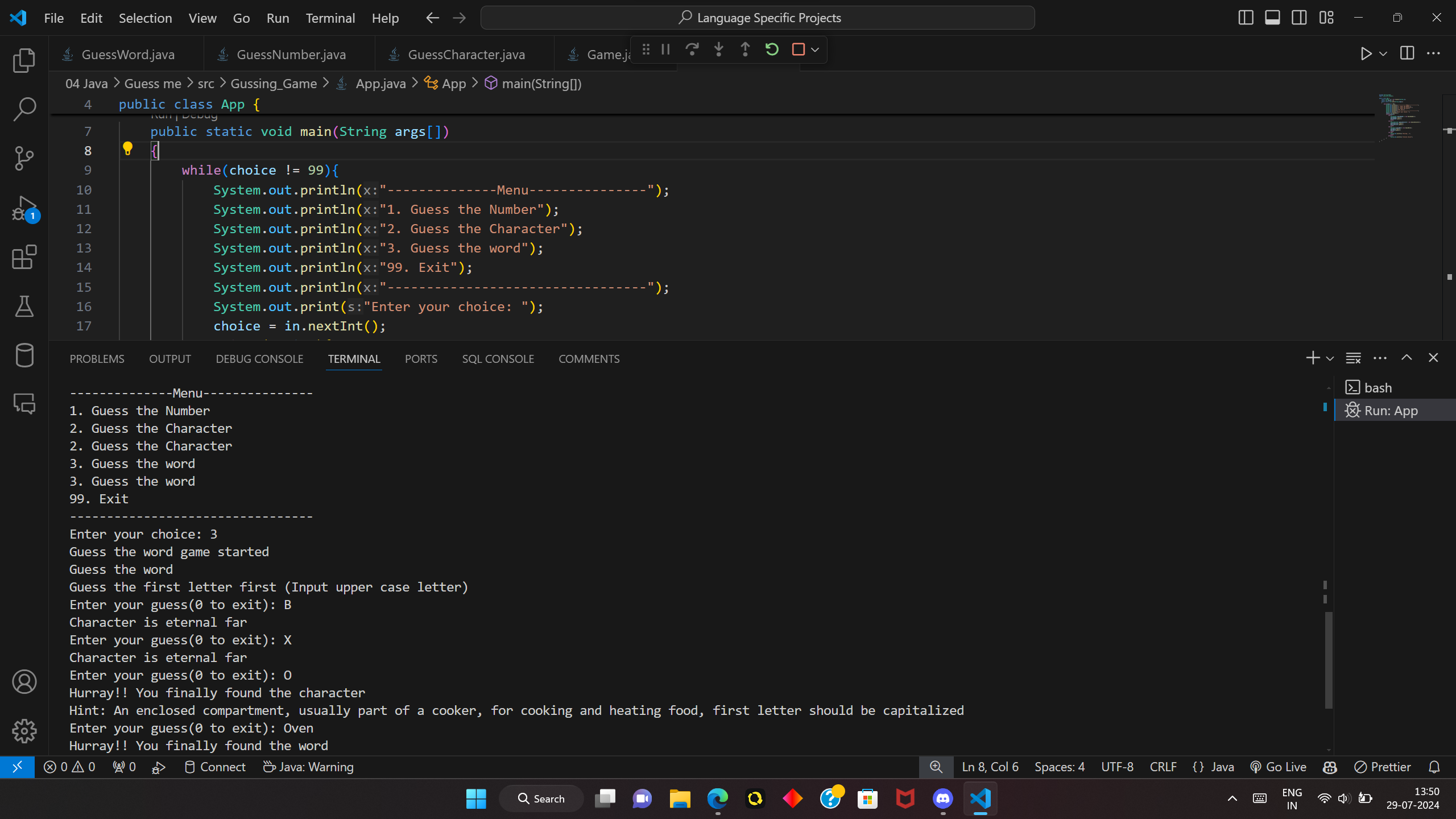Click the command center search box
Viewport: 1456px width, 819px height.
(757, 18)
